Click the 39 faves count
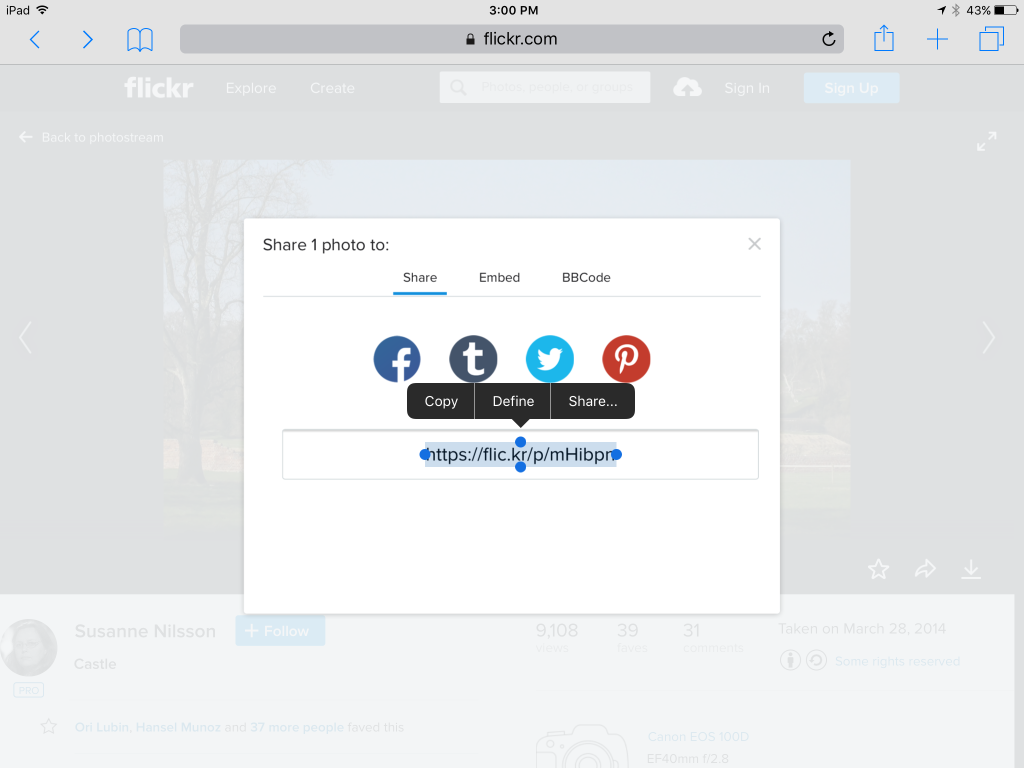The width and height of the screenshot is (1024, 768). [x=632, y=636]
